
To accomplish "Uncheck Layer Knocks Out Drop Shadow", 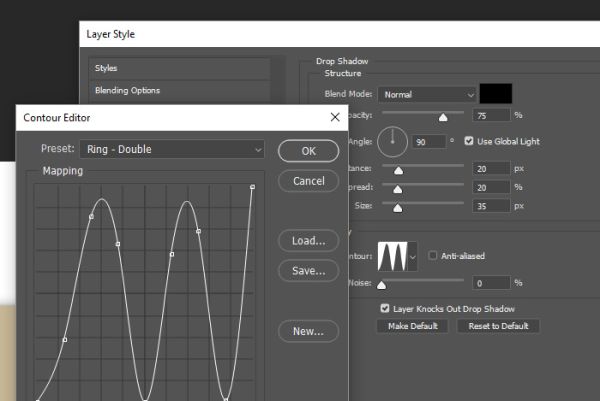I will tap(385, 308).
